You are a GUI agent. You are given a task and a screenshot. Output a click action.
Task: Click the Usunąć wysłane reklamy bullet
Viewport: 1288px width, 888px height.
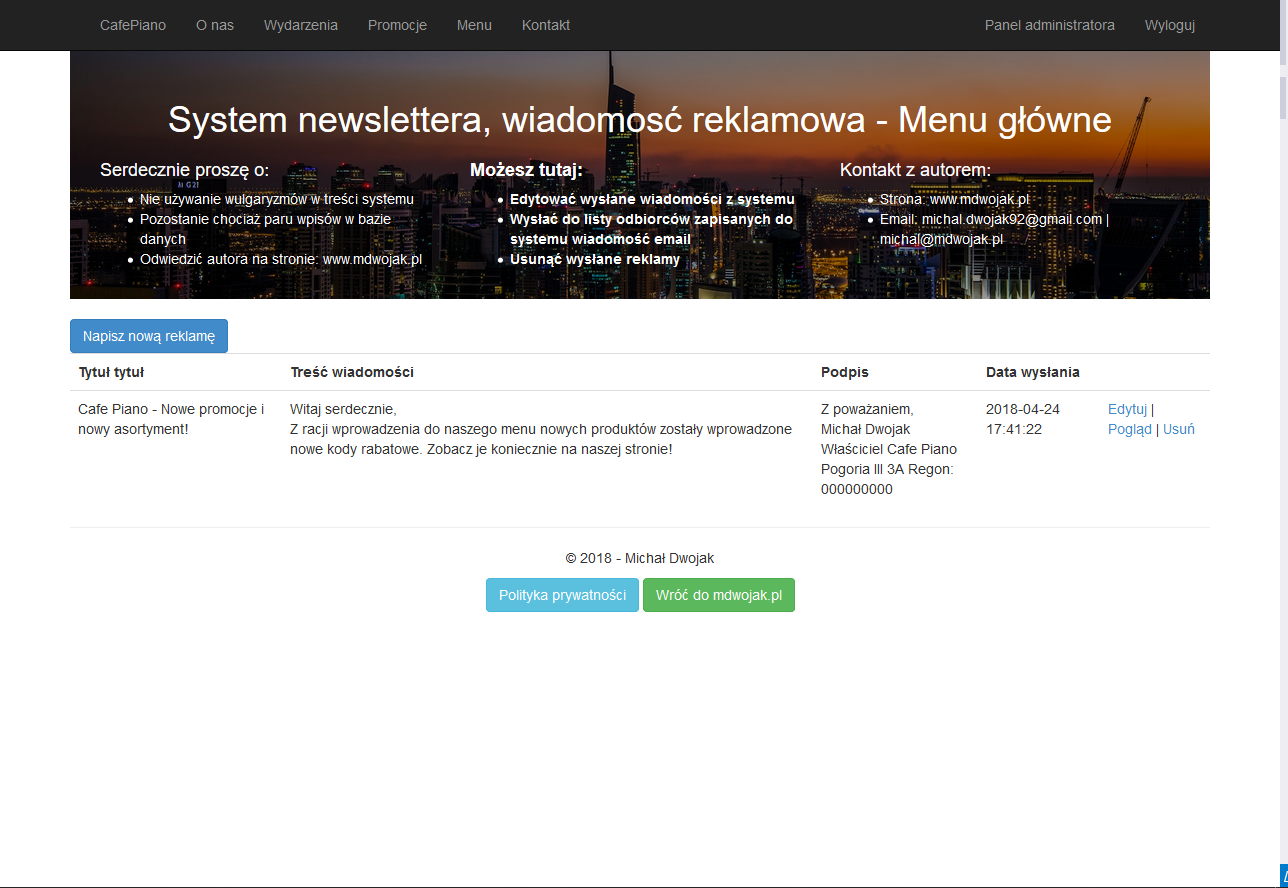[x=595, y=259]
